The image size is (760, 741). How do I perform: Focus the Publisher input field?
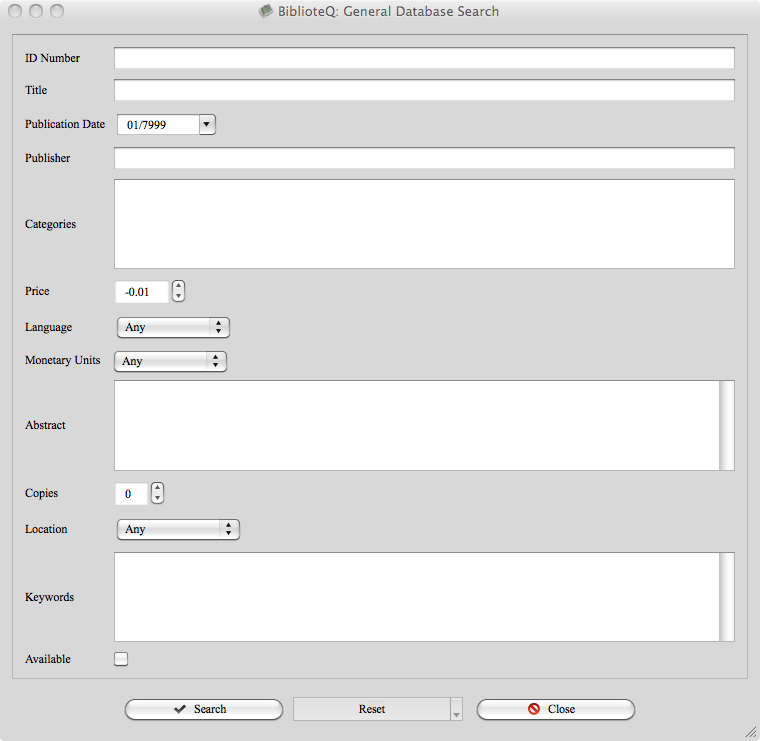424,158
